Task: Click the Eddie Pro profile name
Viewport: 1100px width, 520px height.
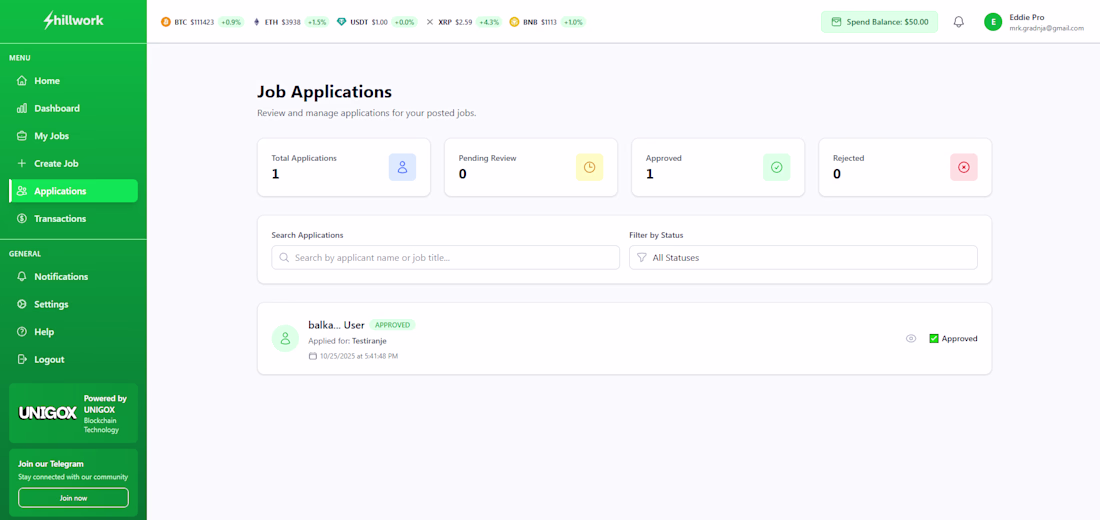Action: coord(1026,17)
